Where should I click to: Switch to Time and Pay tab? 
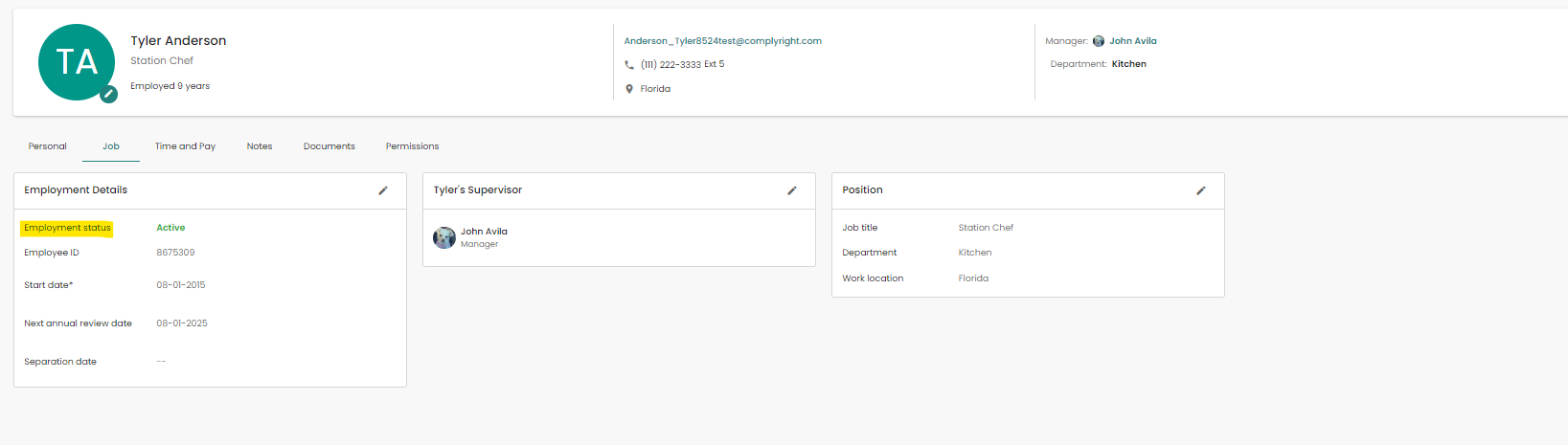185,146
